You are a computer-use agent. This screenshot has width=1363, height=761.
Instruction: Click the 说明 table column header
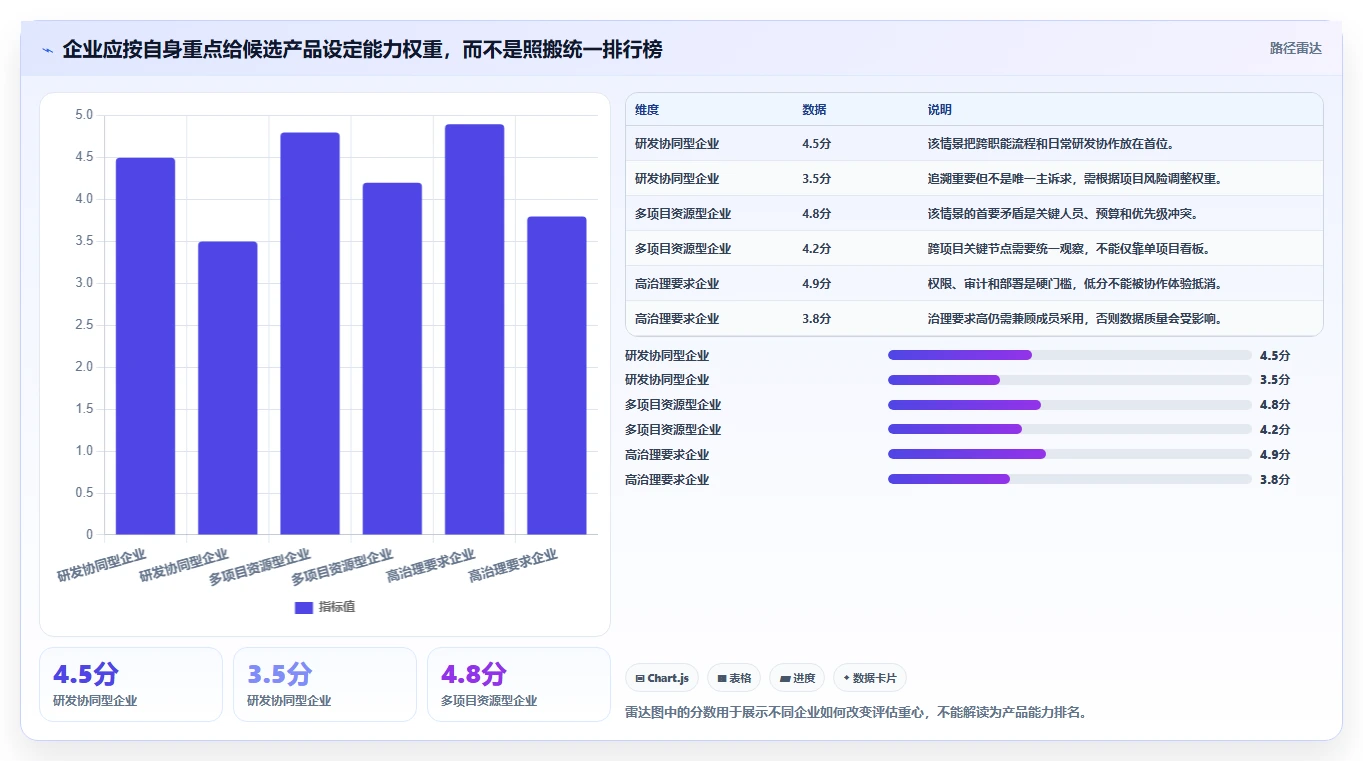pyautogui.click(x=940, y=110)
